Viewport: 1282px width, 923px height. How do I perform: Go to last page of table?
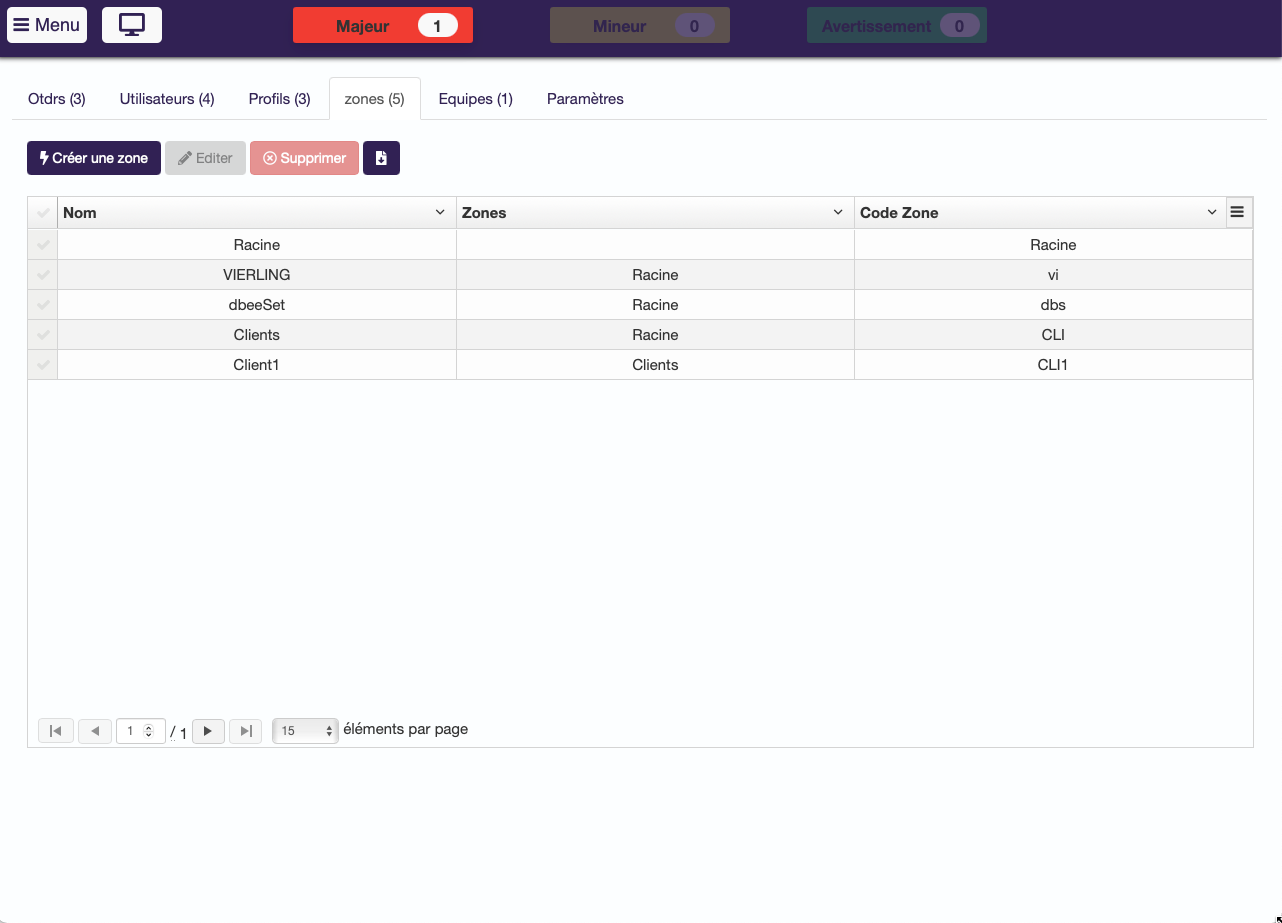pos(246,731)
